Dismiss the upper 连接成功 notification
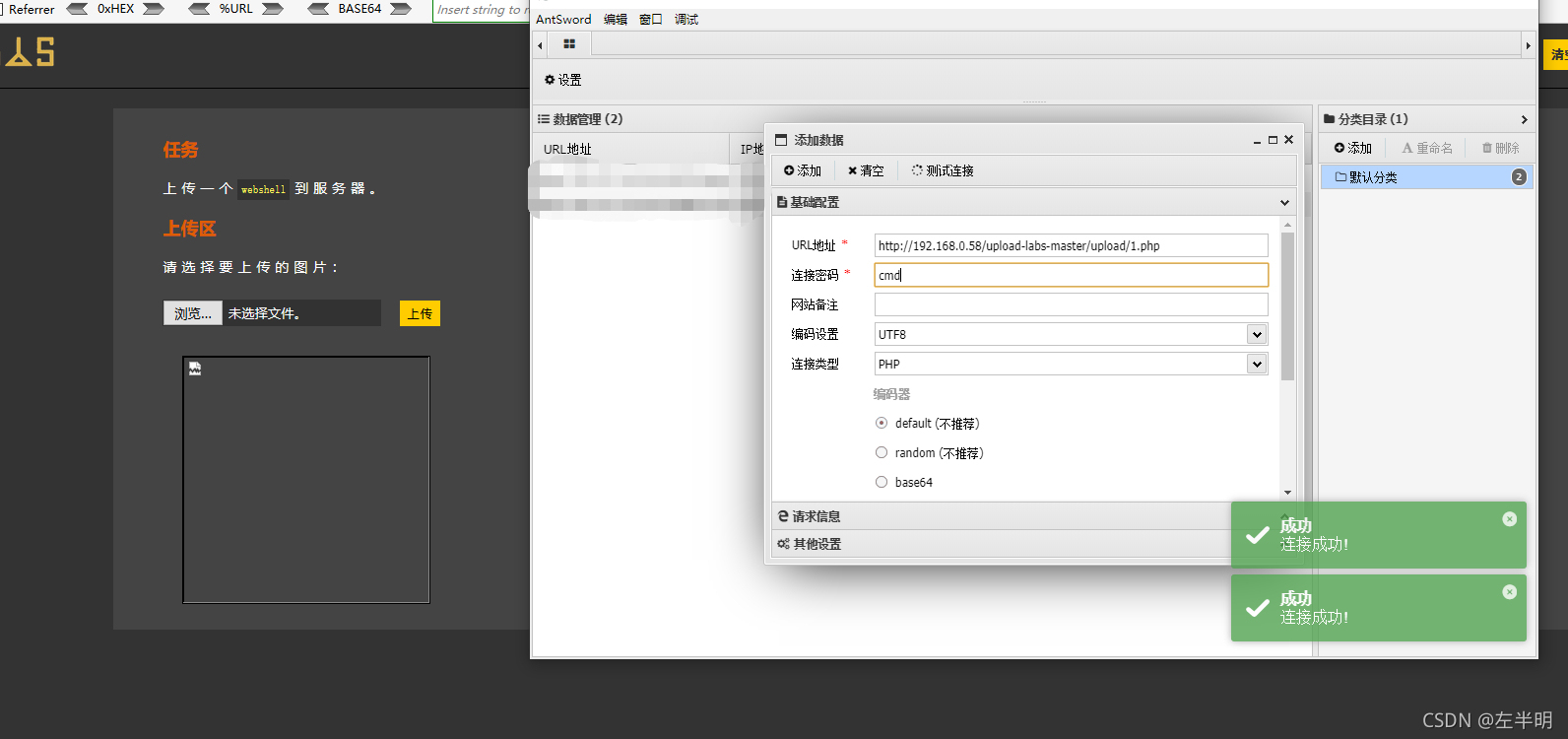This screenshot has width=1568, height=739. [x=1509, y=519]
